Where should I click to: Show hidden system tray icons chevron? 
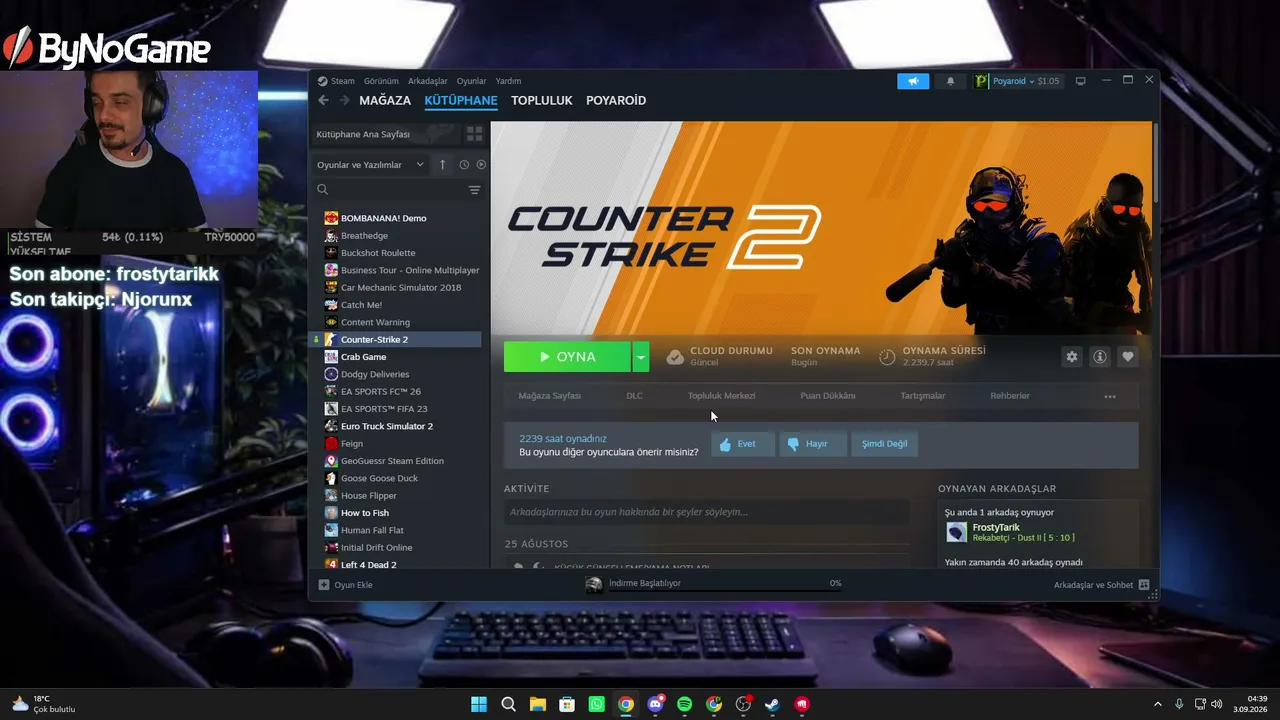(1158, 704)
